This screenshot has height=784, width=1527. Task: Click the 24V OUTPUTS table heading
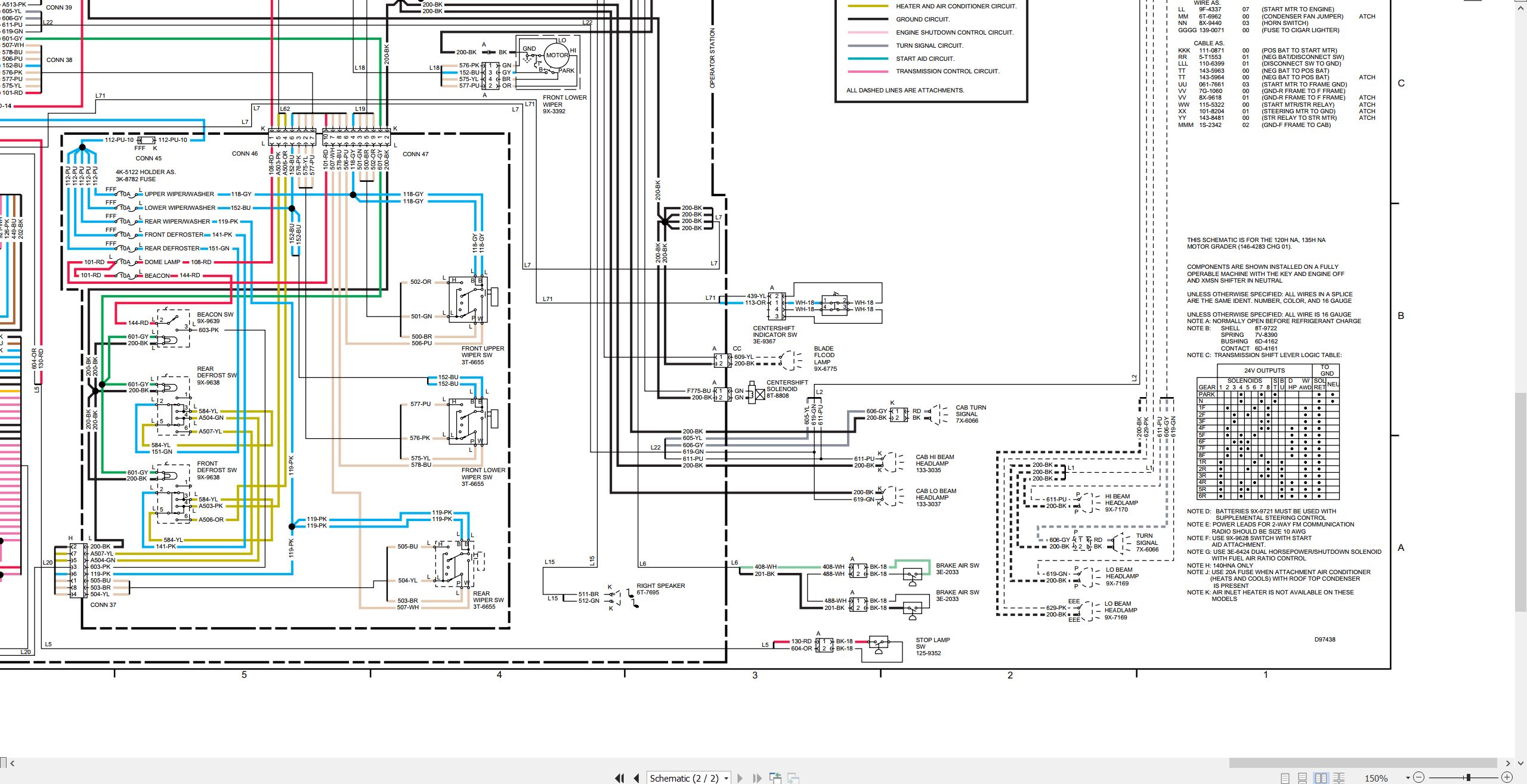coord(1264,371)
